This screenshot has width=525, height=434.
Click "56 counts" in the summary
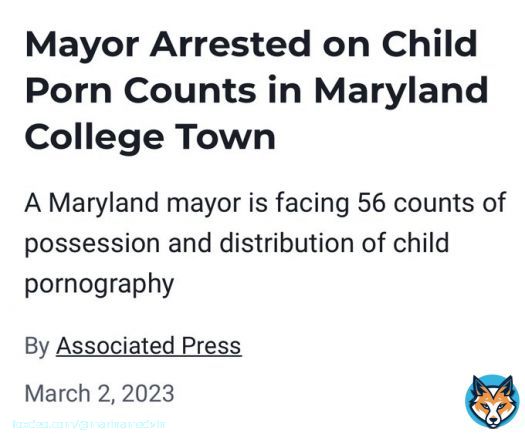416,203
